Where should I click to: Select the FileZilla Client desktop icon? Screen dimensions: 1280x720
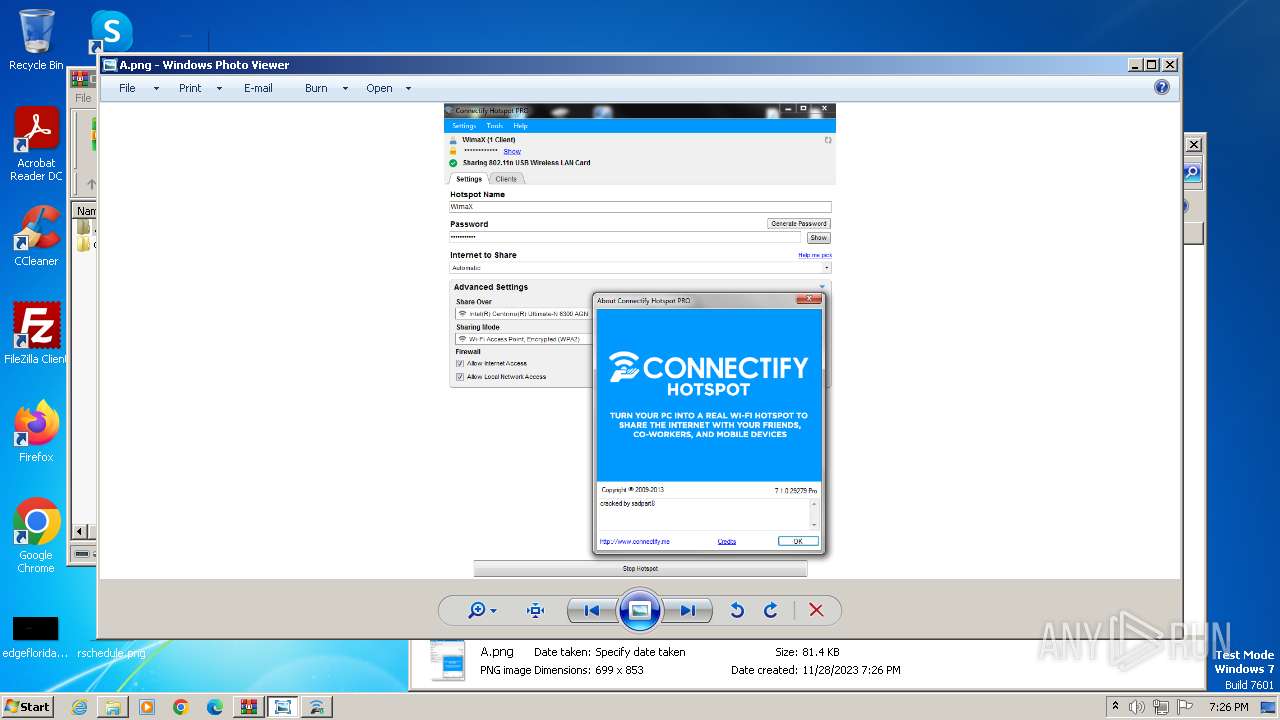[36, 333]
